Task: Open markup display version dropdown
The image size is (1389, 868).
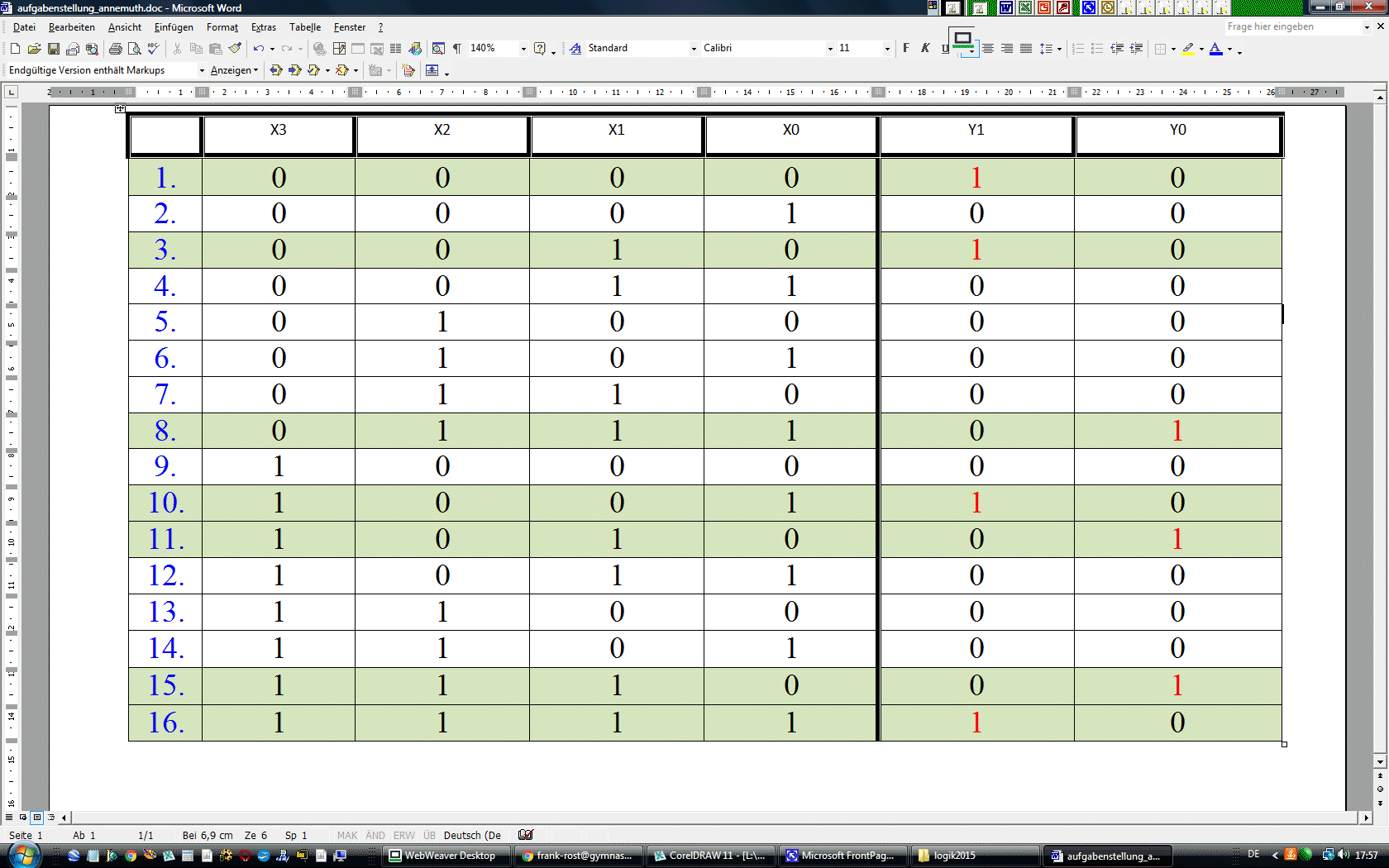Action: [202, 70]
